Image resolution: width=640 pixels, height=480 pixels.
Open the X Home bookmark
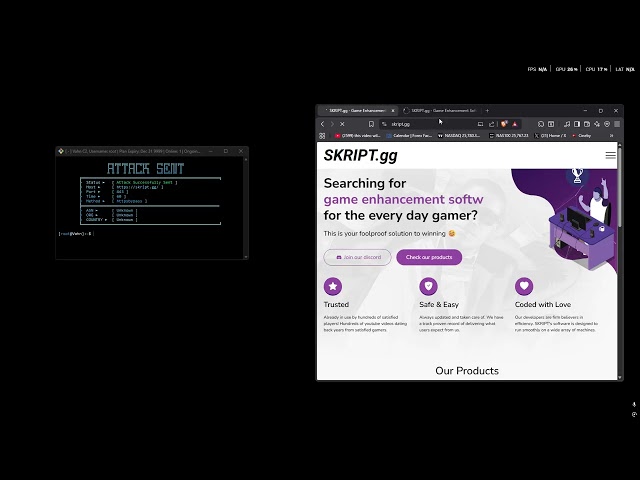[550, 136]
